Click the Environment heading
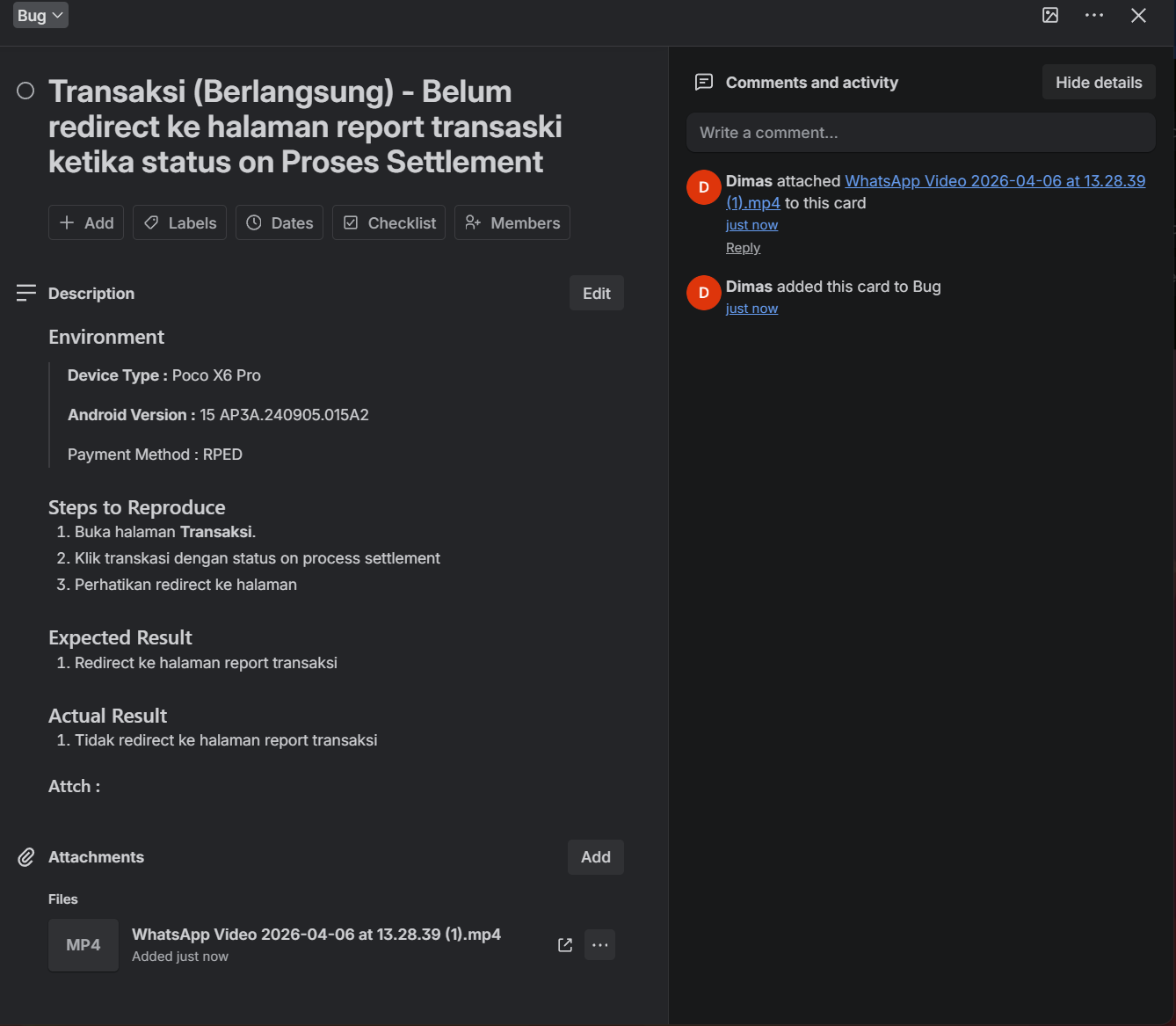The height and width of the screenshot is (1026, 1176). point(106,337)
